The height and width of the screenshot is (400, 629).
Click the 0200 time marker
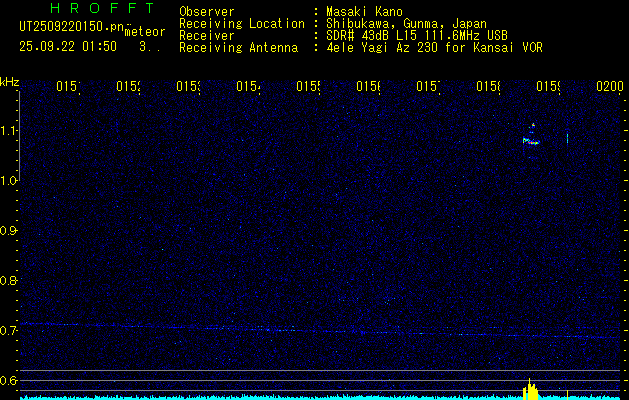point(609,87)
